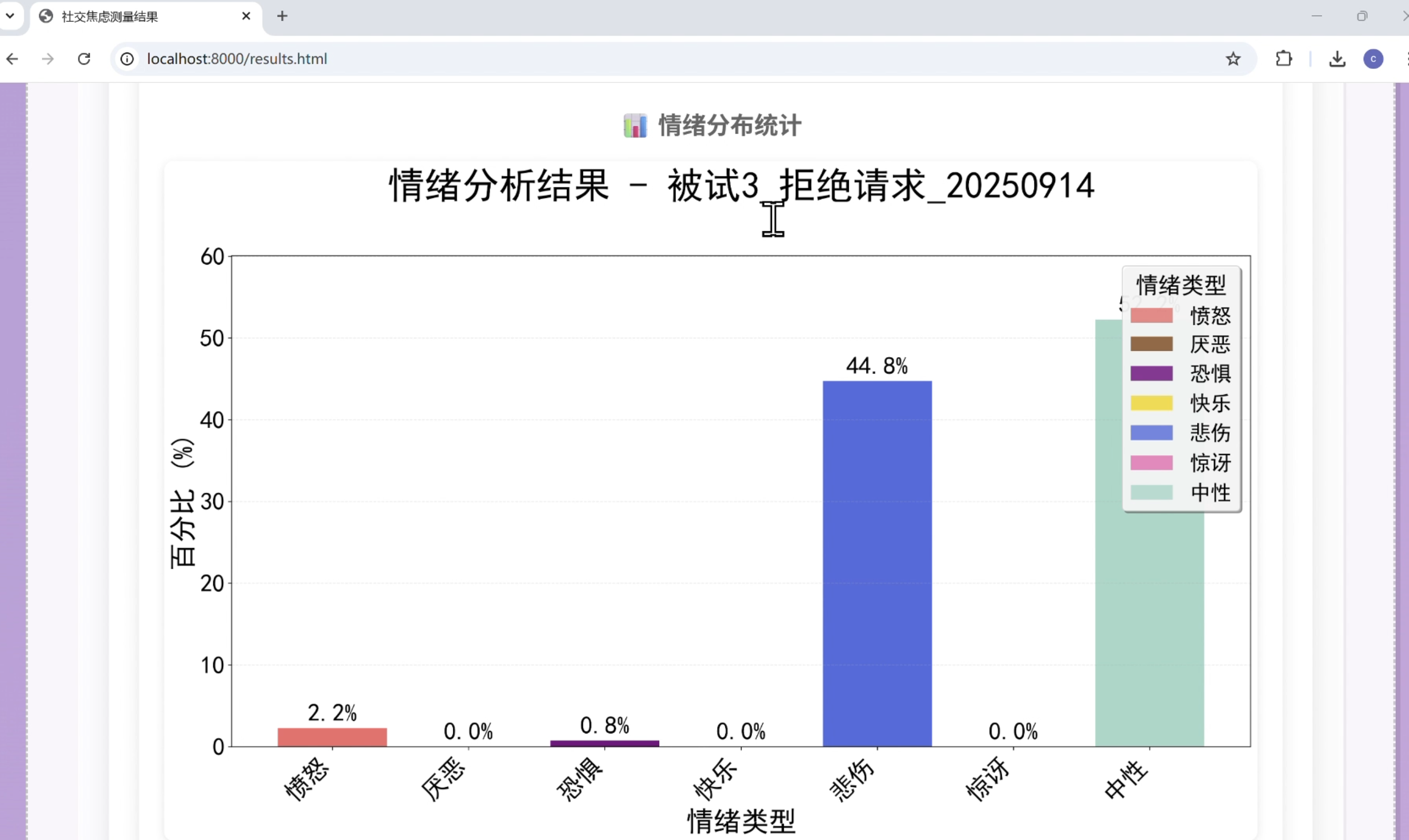The image size is (1409, 840).
Task: Open site information for localhost:8000
Action: 127,58
